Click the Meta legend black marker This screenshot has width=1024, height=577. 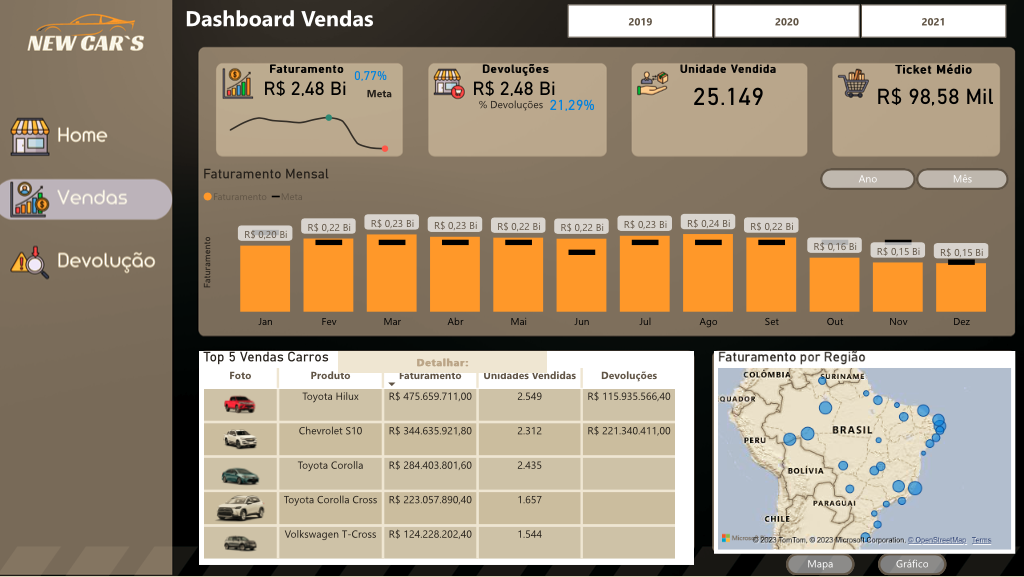276,196
